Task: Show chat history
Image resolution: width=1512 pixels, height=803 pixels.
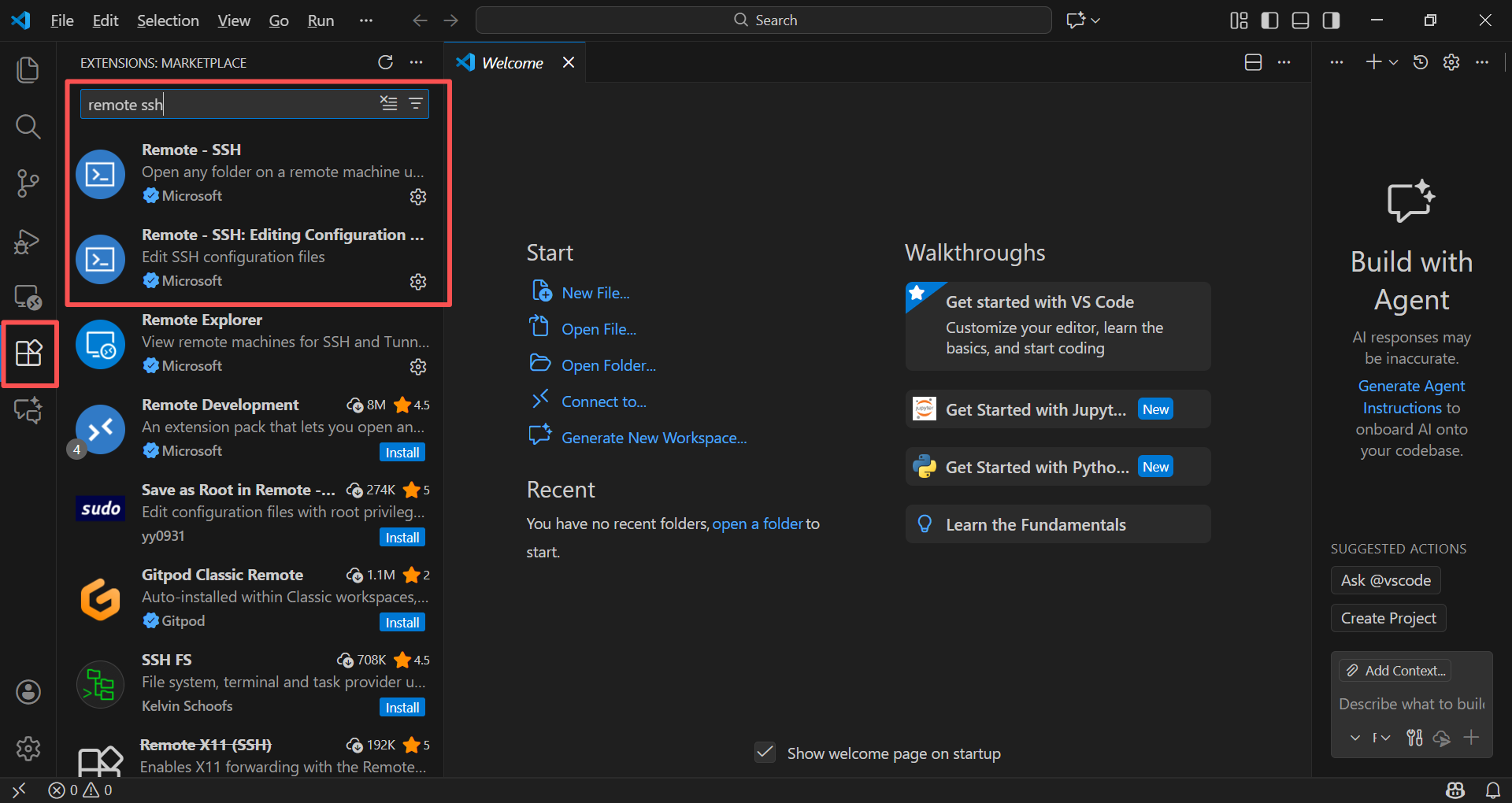Action: (1421, 62)
